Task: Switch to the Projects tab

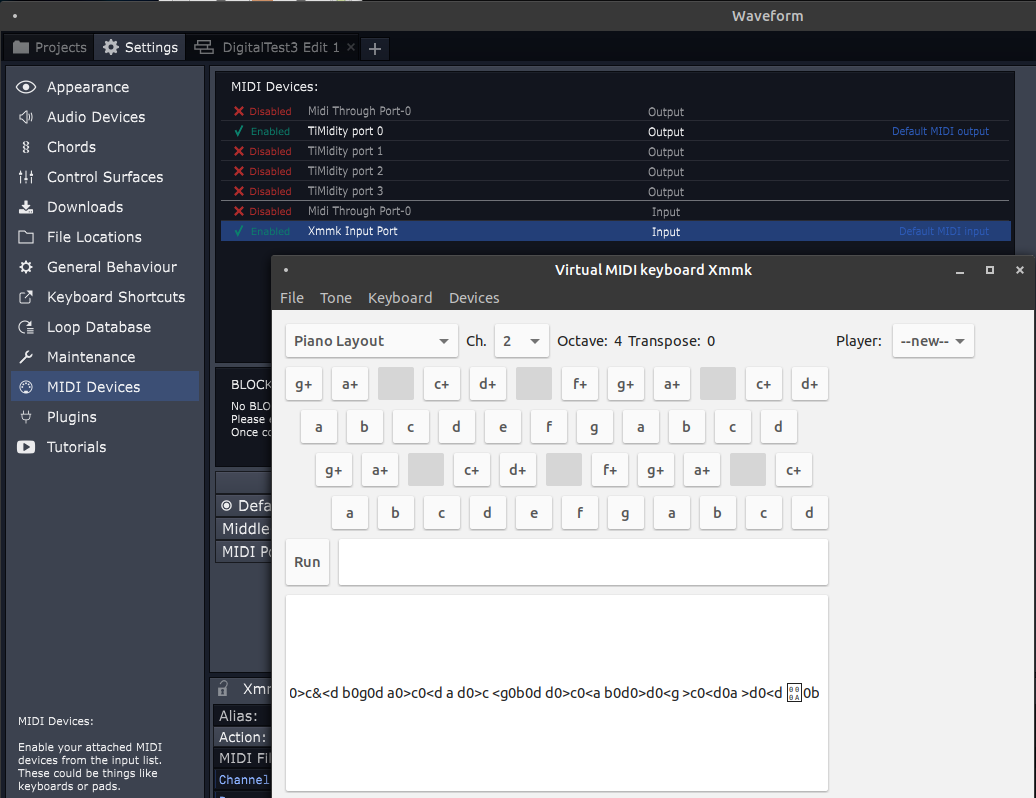Action: [x=50, y=47]
